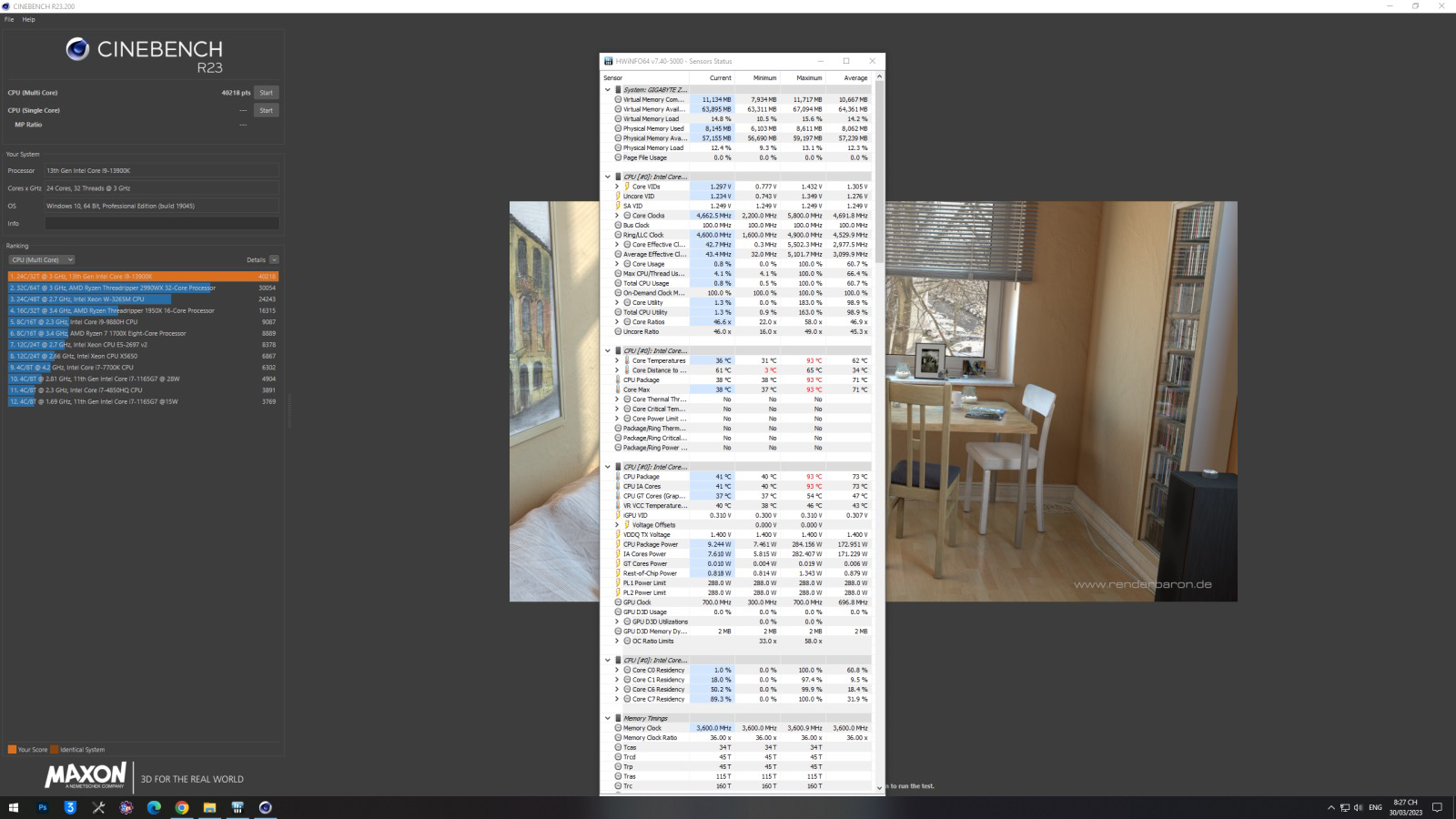
Task: Select the Bus Clock sensor row
Action: 736,226
